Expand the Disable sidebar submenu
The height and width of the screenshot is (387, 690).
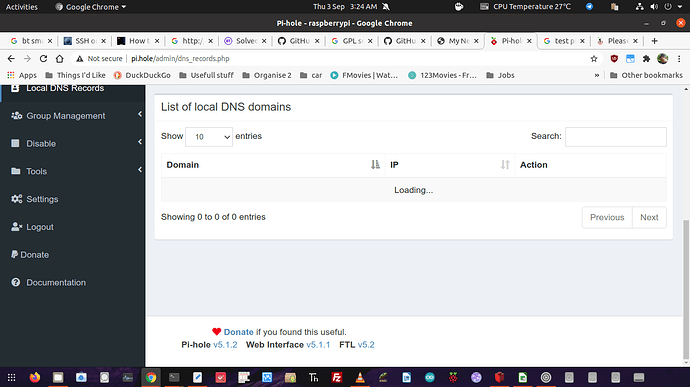73,144
